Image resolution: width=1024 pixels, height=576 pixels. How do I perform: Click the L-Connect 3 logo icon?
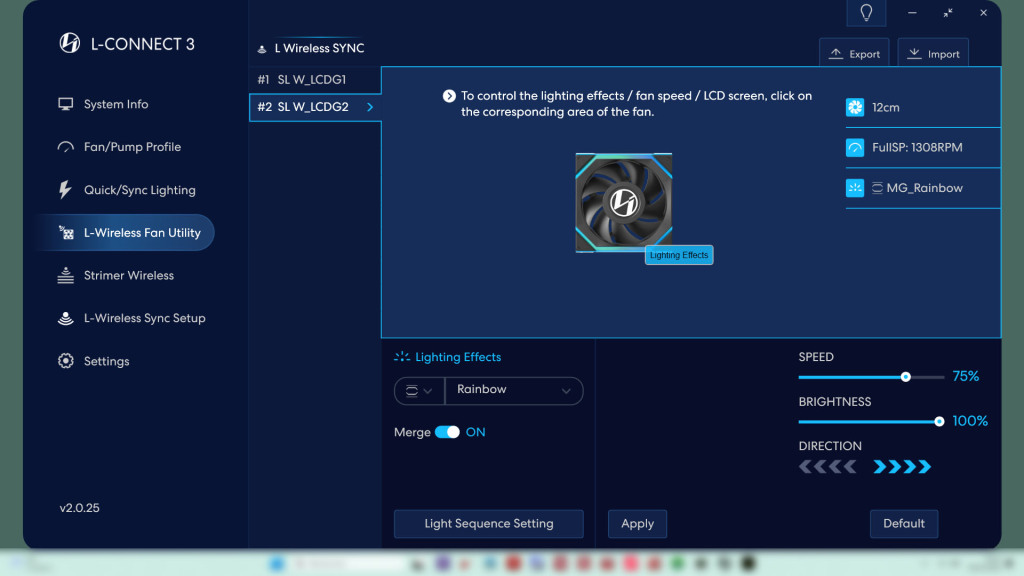[x=69, y=43]
